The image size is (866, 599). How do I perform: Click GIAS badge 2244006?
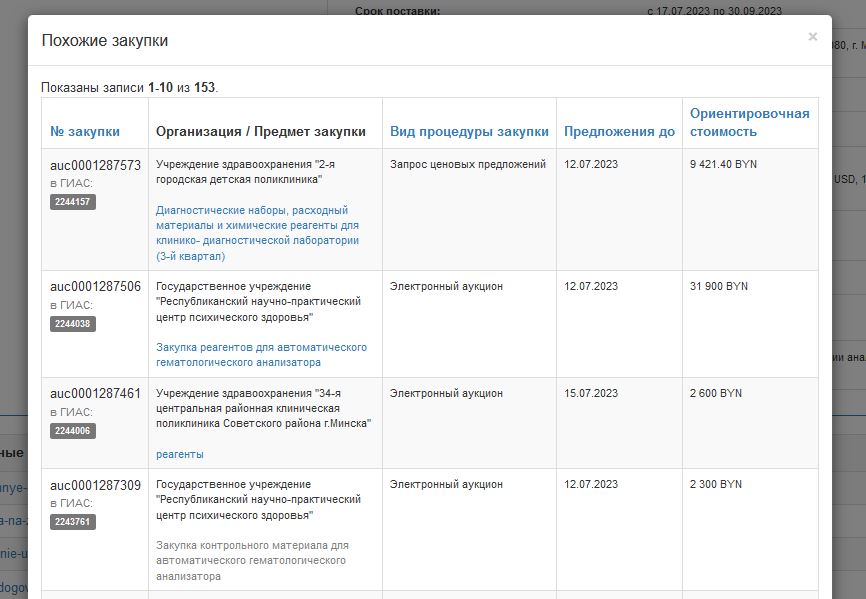point(72,431)
